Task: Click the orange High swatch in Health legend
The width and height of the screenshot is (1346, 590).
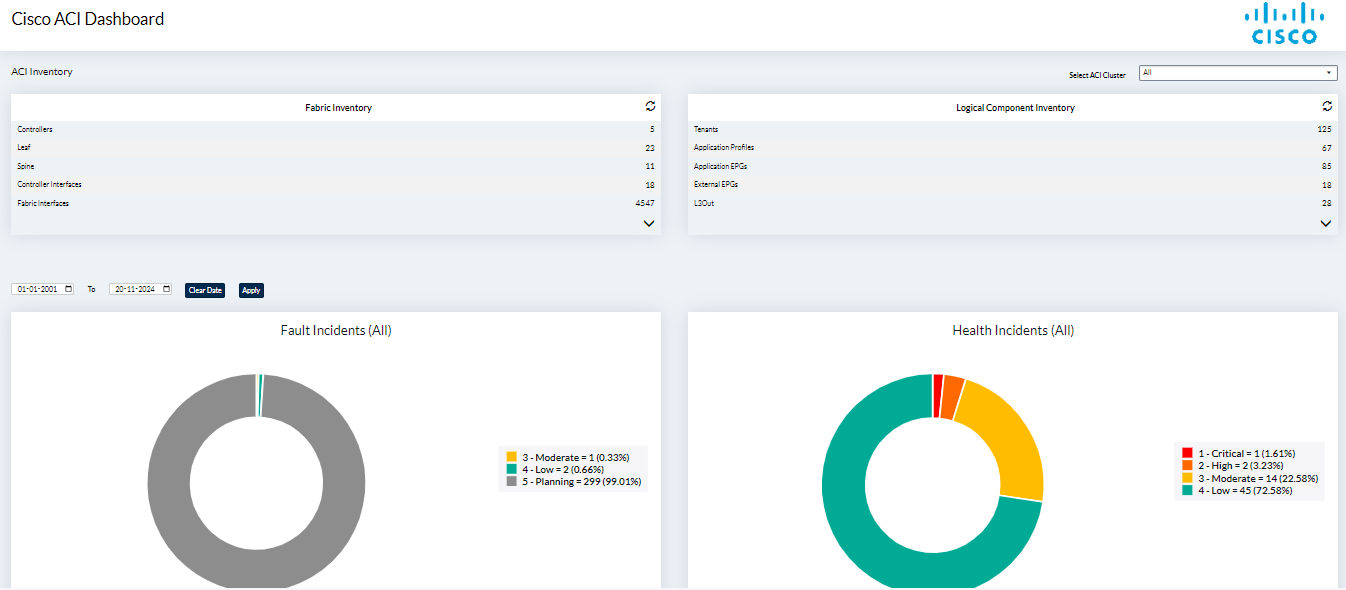Action: pyautogui.click(x=1188, y=466)
